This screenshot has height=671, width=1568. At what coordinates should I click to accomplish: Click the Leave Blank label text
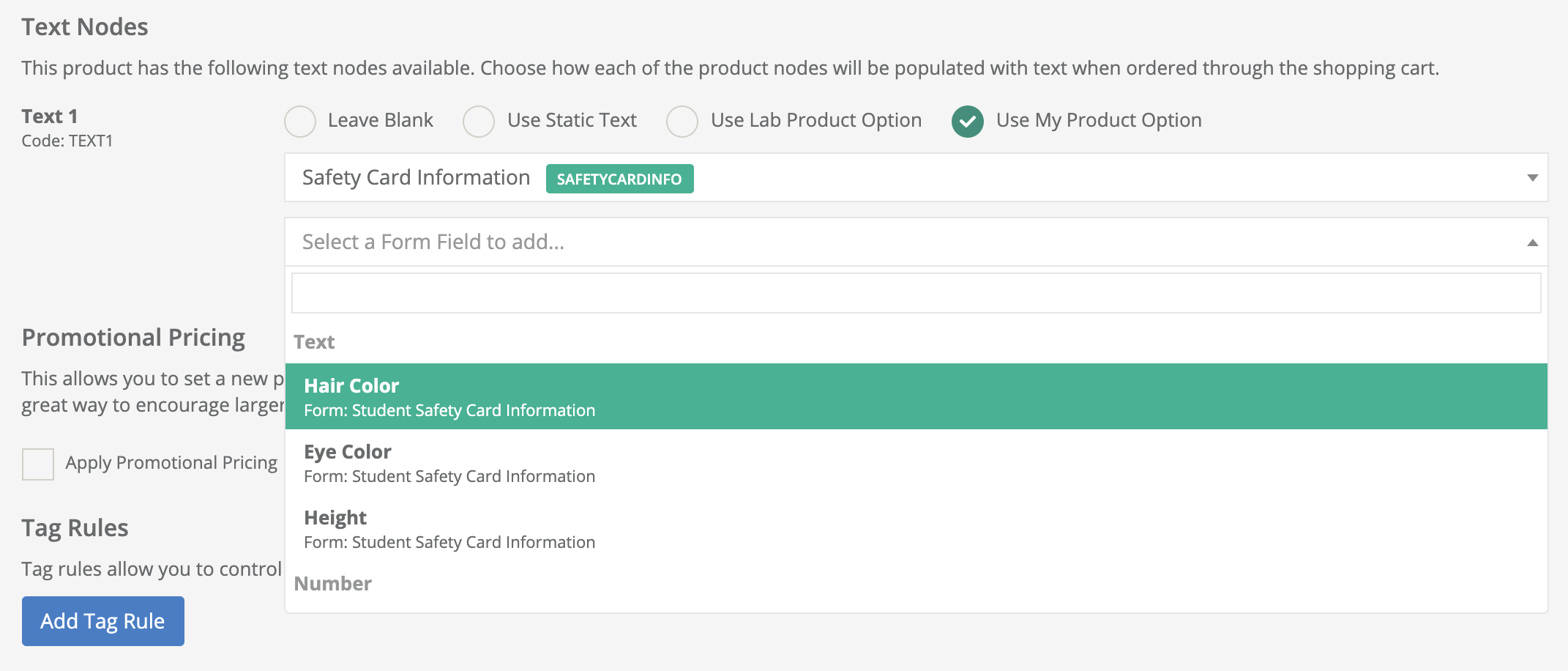[381, 120]
